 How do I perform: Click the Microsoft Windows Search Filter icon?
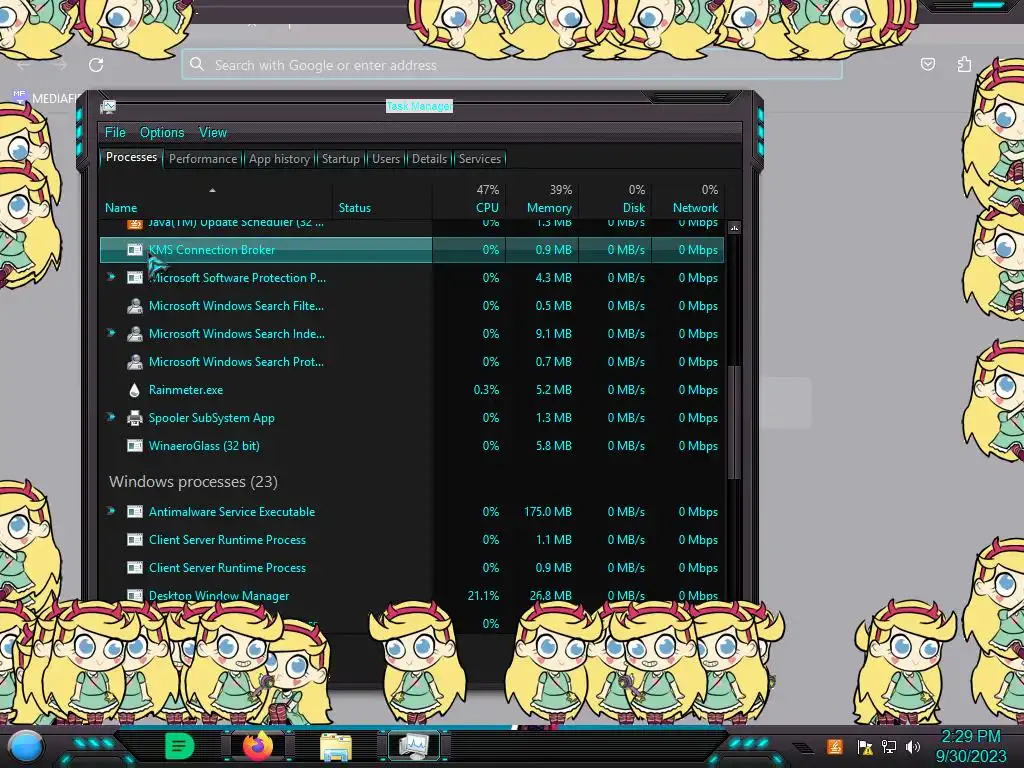click(135, 306)
